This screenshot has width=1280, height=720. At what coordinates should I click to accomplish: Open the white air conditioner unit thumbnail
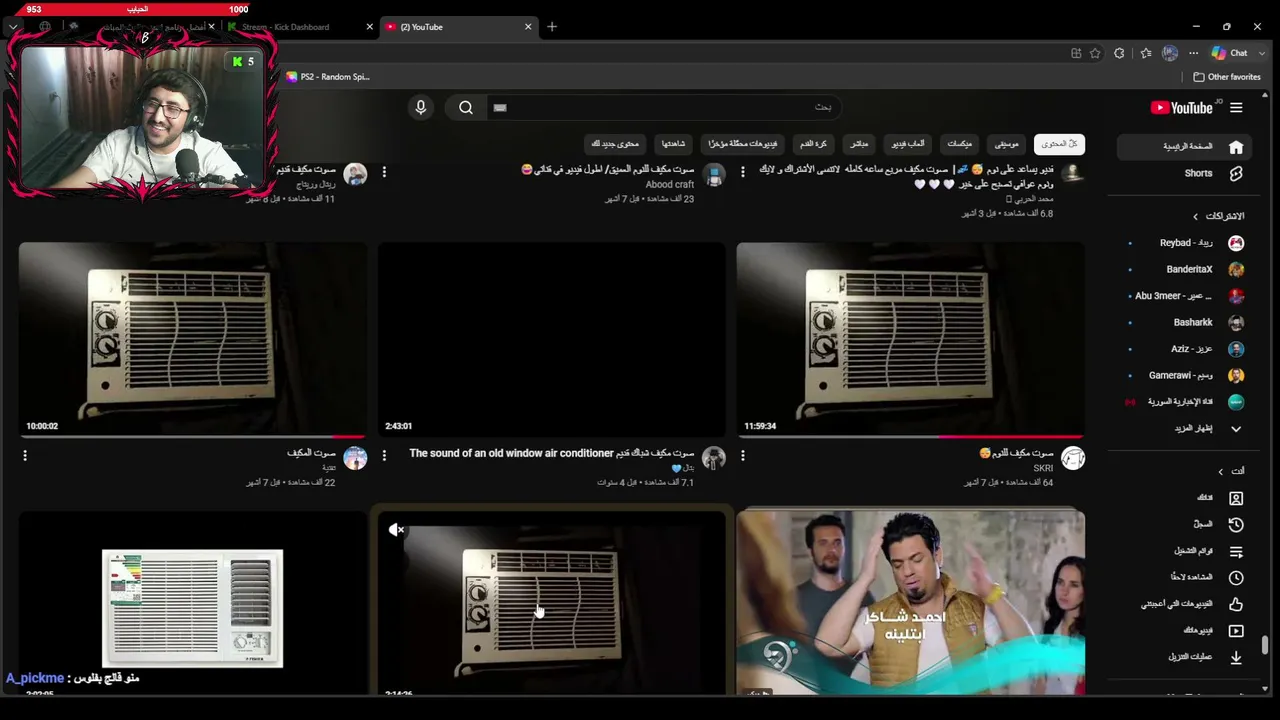(193, 602)
